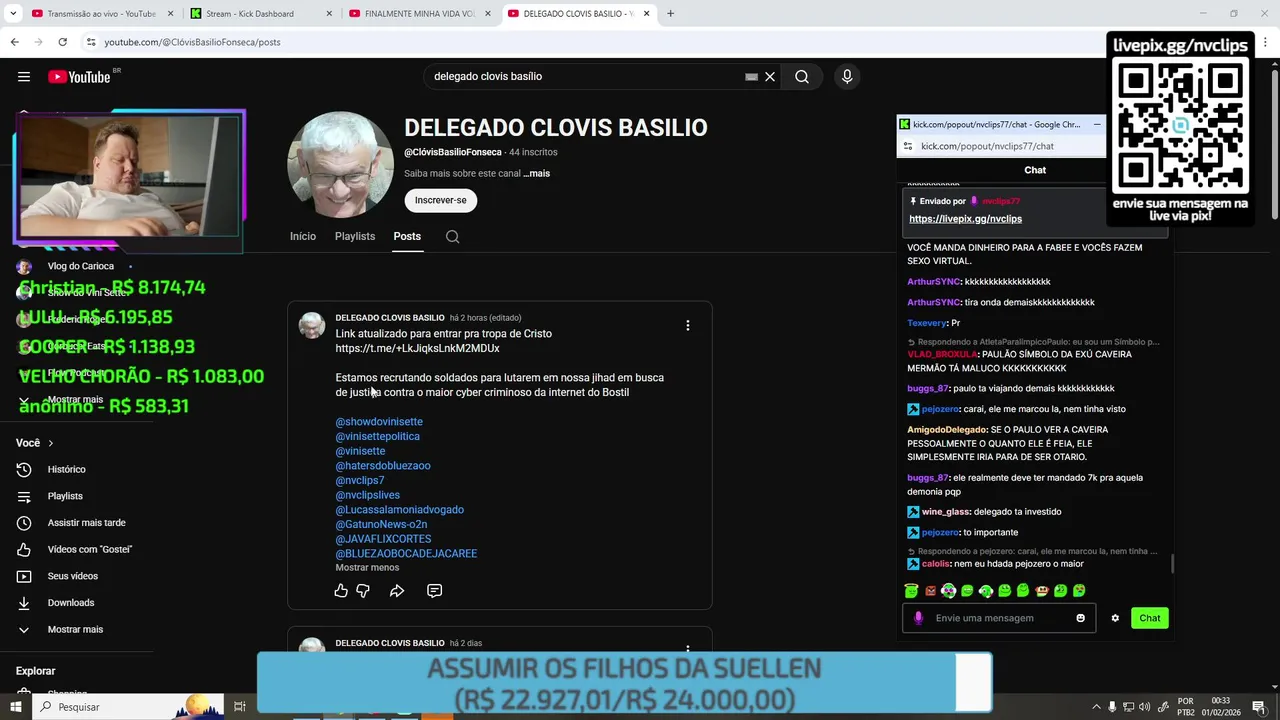Open @nvclips7 mention link
Screen dimensions: 1280x720
pyautogui.click(x=360, y=481)
